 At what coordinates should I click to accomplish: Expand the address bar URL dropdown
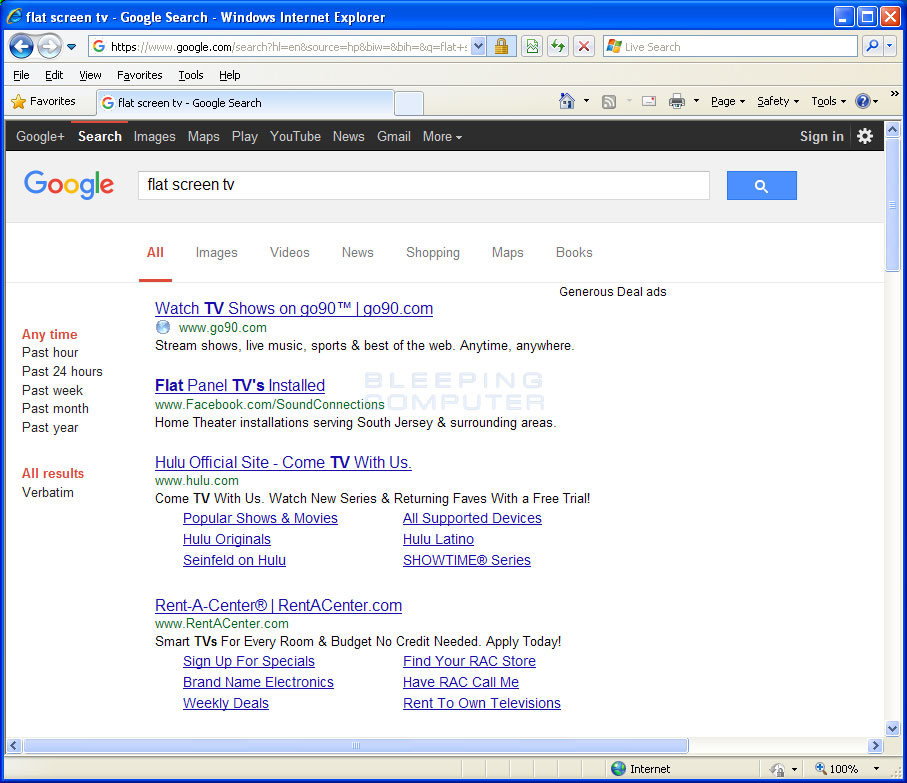coord(478,46)
